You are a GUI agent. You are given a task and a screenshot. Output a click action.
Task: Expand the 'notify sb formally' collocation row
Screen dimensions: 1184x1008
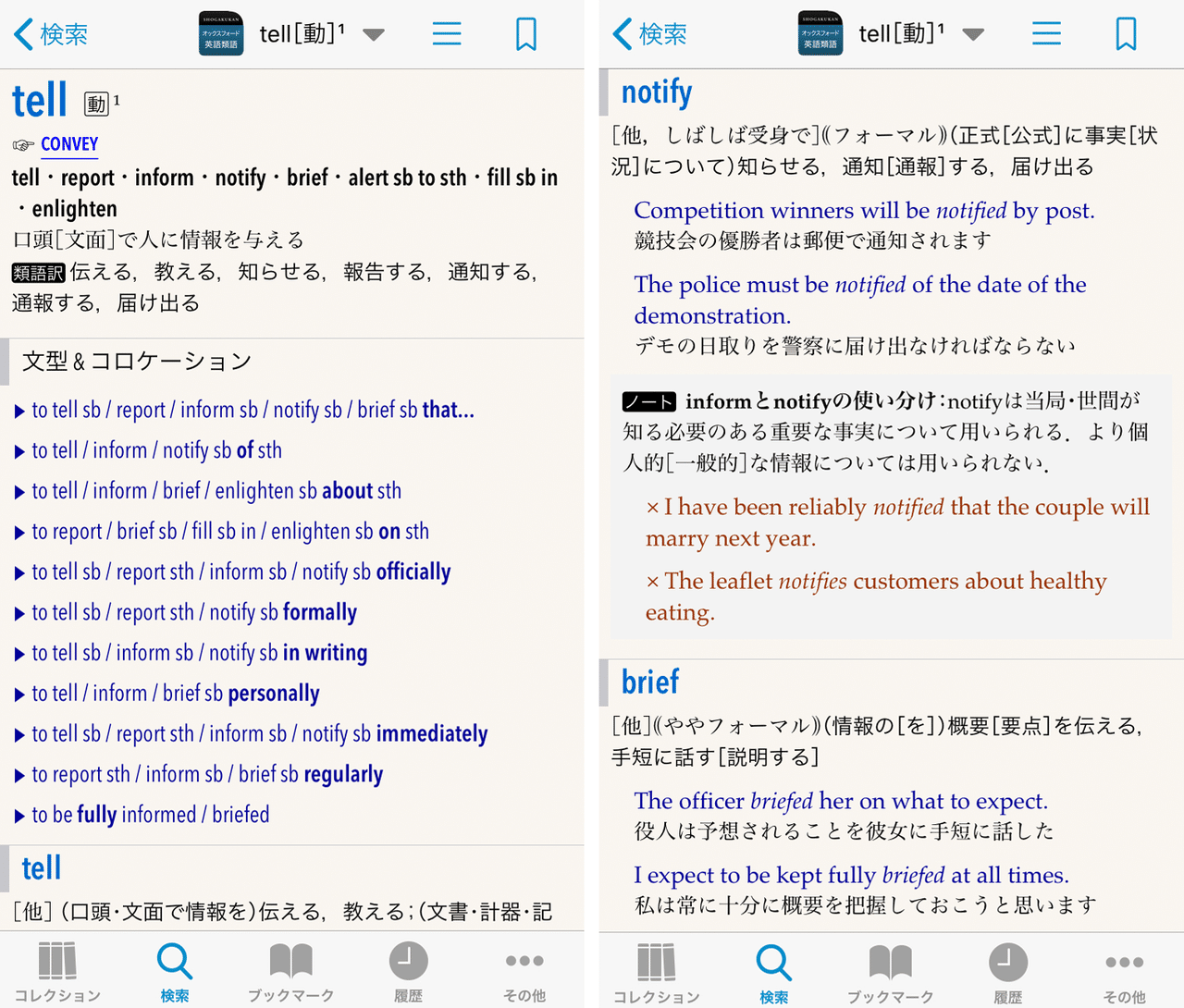[x=185, y=612]
